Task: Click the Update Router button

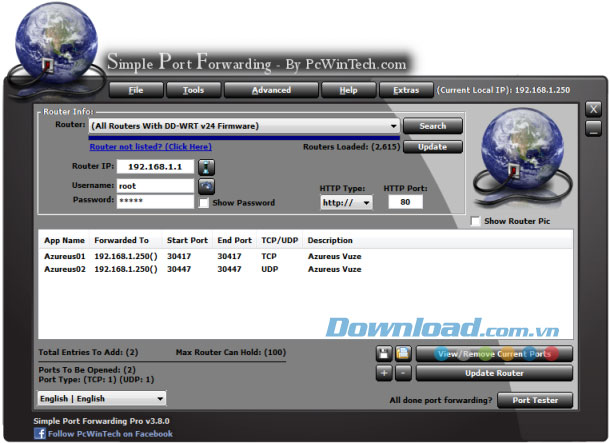Action: click(494, 373)
